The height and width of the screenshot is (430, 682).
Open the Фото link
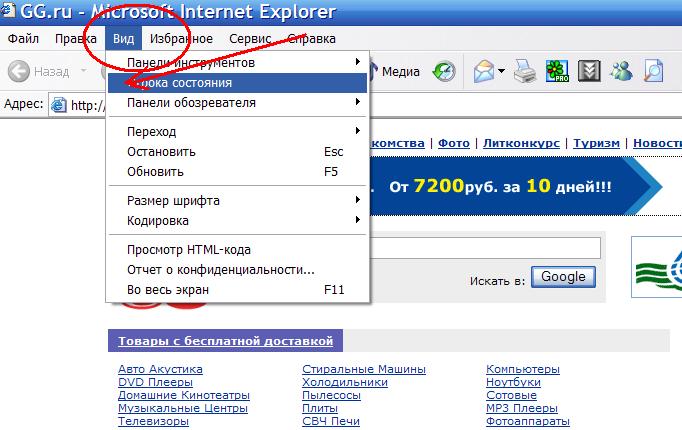454,143
